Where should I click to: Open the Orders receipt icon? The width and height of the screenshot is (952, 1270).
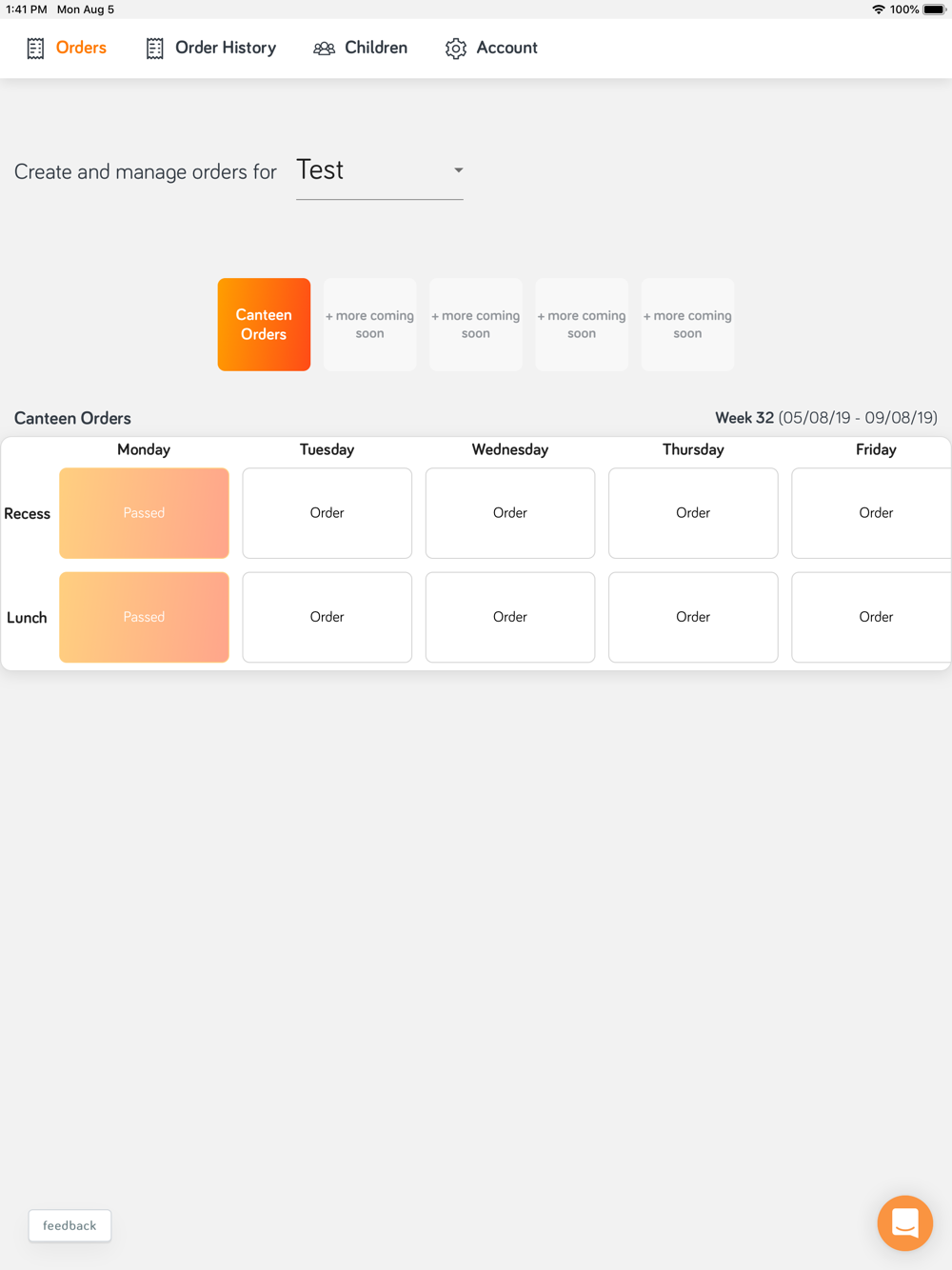[x=35, y=49]
